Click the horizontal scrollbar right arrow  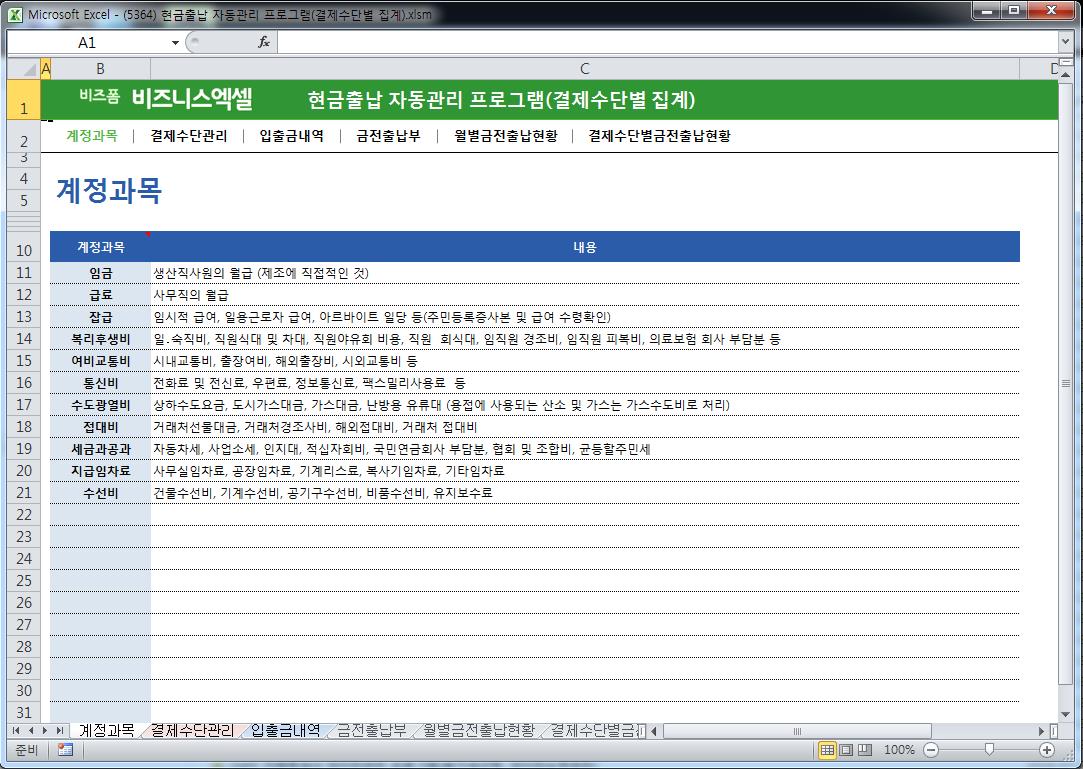click(x=1041, y=730)
